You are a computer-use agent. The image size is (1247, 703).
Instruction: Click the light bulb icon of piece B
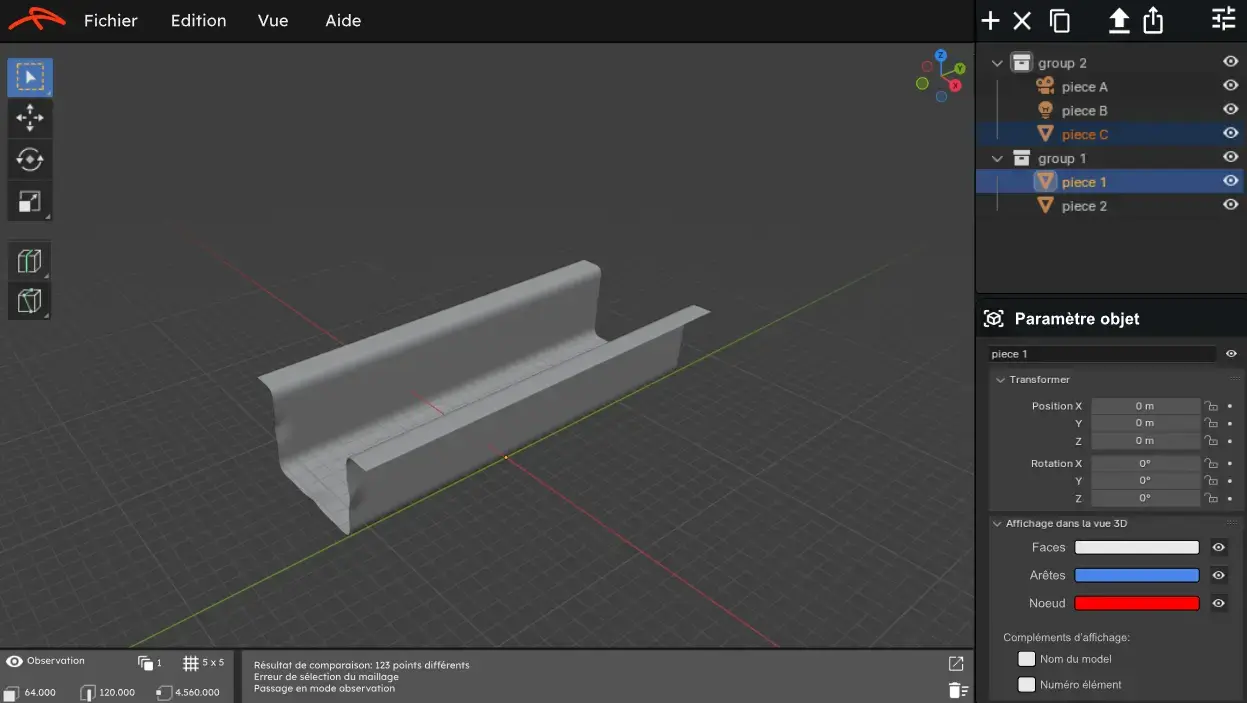point(1045,110)
